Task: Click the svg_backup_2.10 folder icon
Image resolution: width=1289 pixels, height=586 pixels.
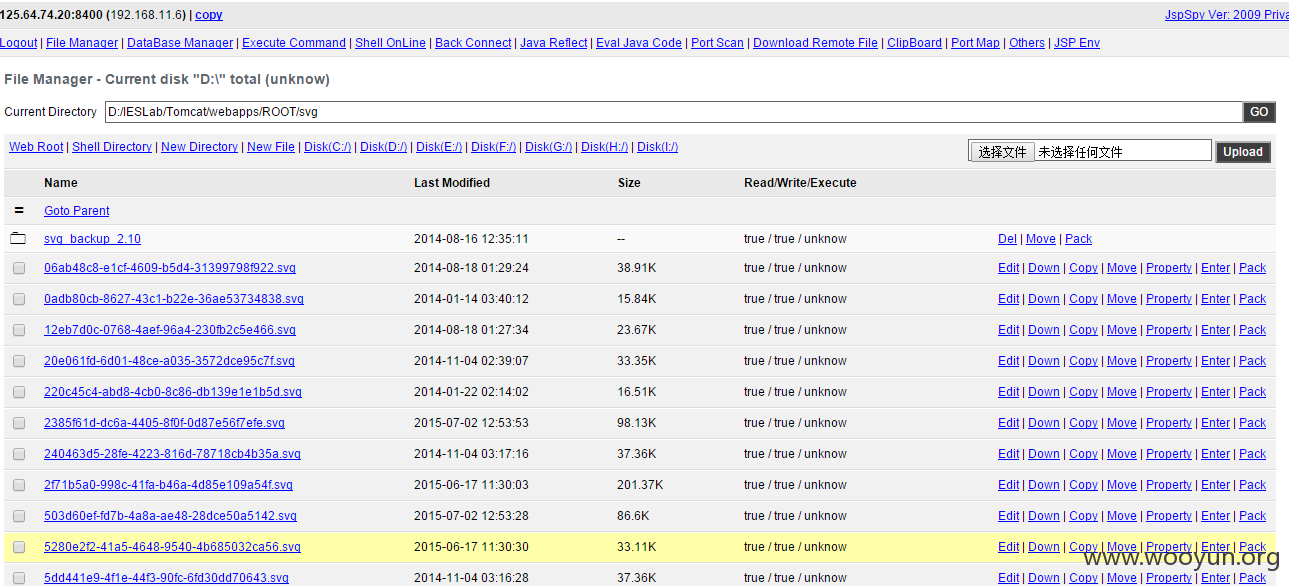Action: click(18, 239)
